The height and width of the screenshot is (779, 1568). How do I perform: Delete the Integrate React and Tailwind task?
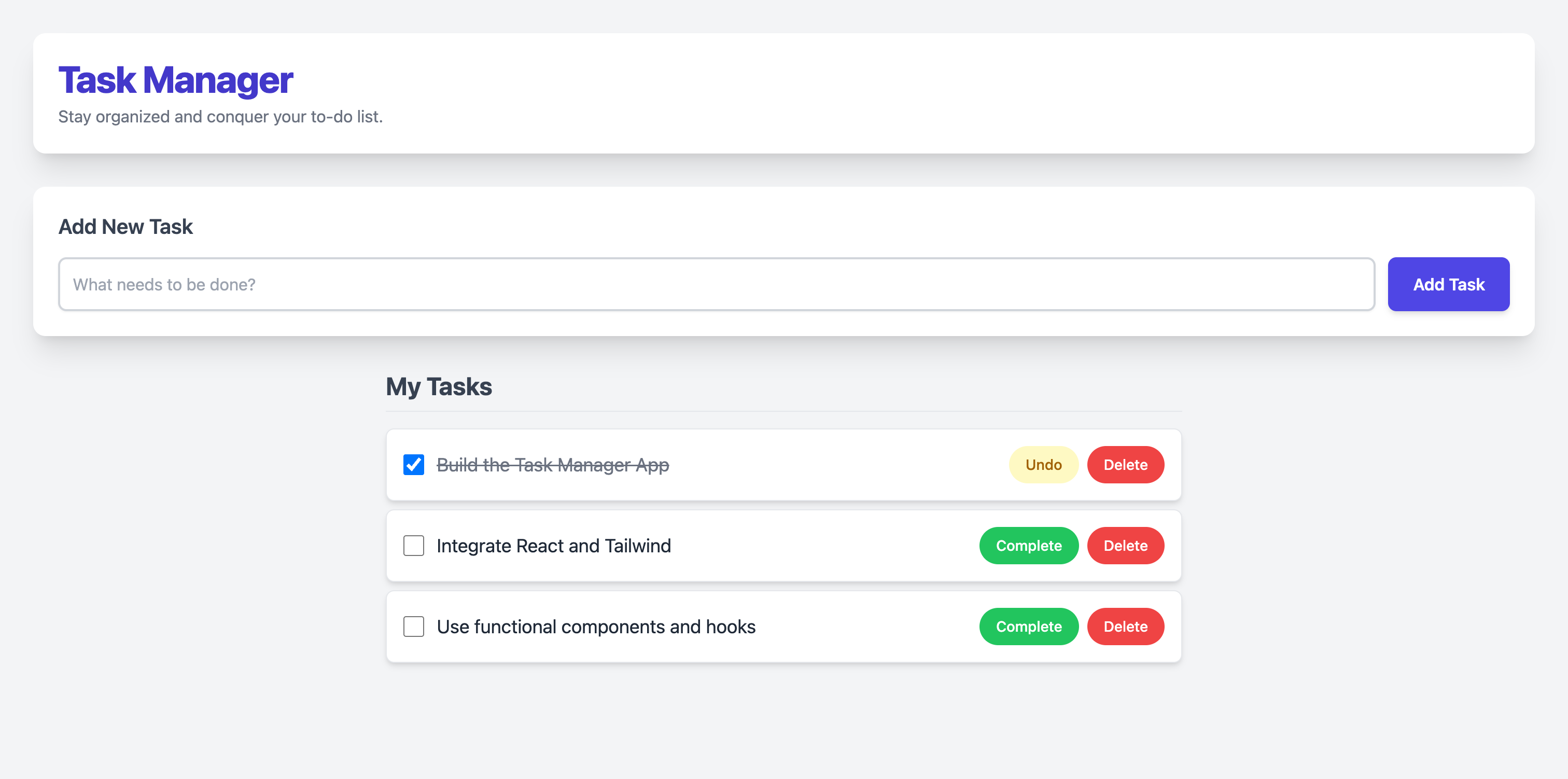point(1126,546)
